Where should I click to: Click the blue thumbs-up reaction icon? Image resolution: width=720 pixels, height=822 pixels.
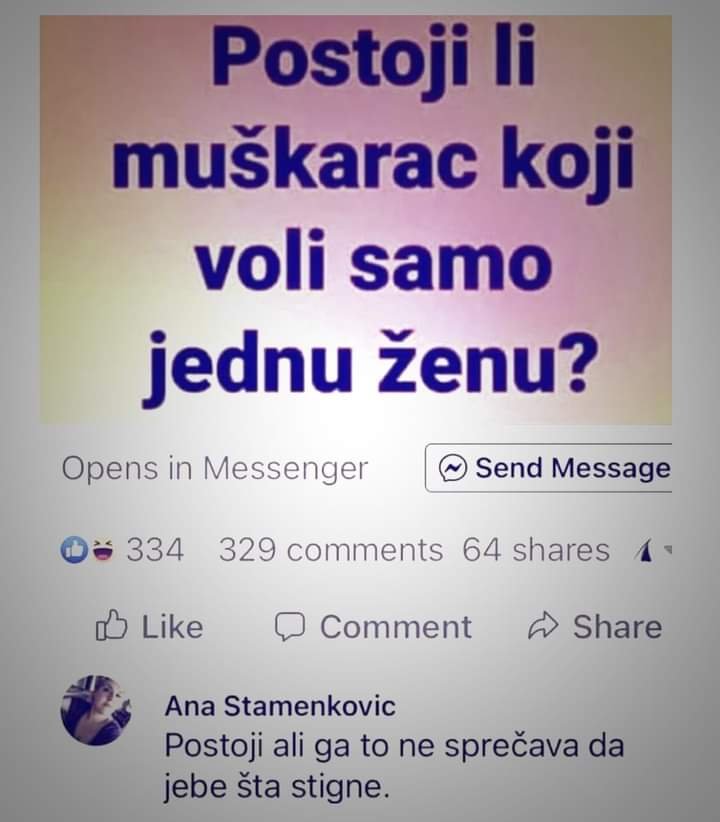click(74, 550)
